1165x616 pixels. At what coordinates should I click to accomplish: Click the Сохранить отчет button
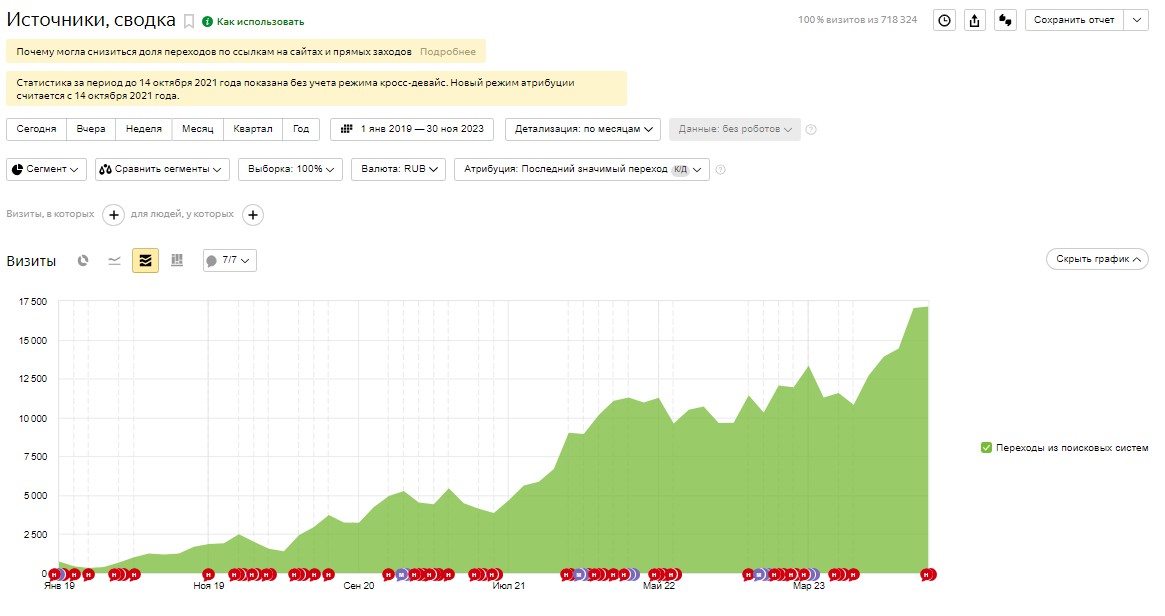click(1074, 21)
